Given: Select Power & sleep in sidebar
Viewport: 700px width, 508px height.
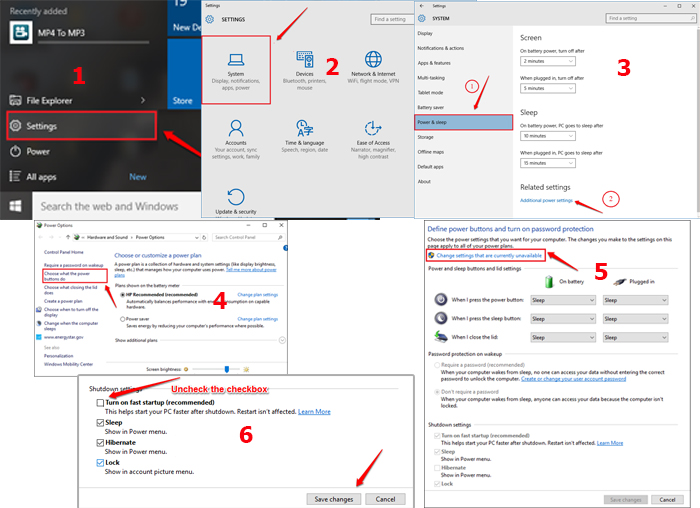Looking at the screenshot, I should [463, 122].
